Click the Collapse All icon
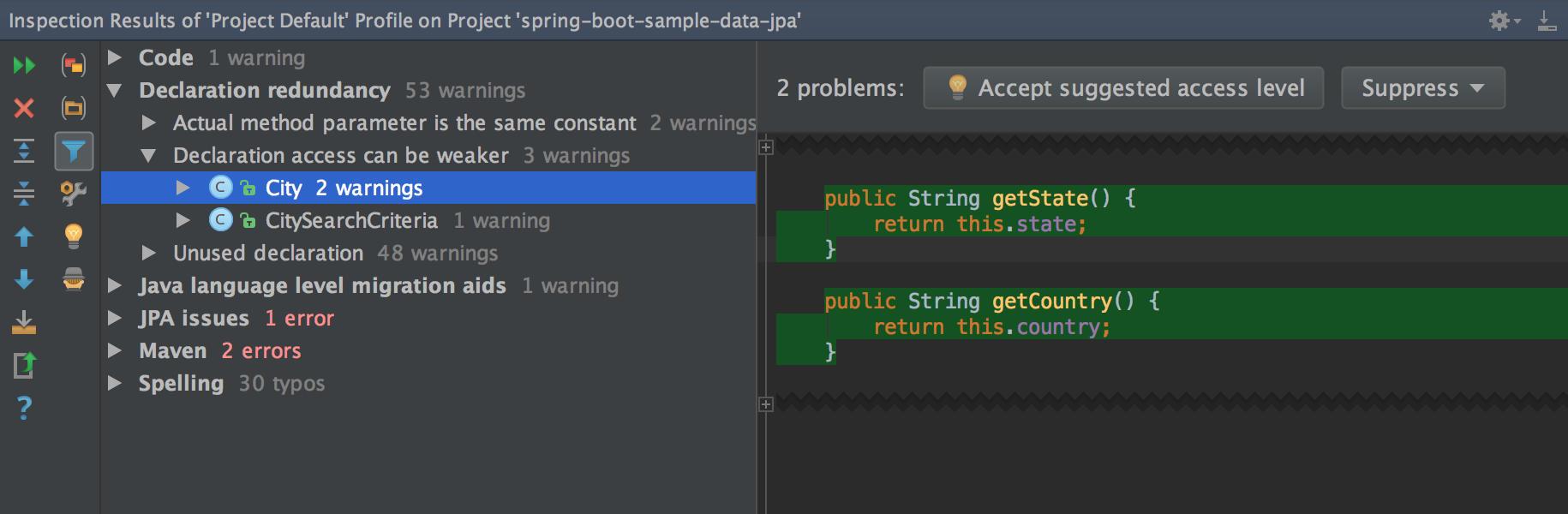This screenshot has width=1568, height=514. coord(24,194)
